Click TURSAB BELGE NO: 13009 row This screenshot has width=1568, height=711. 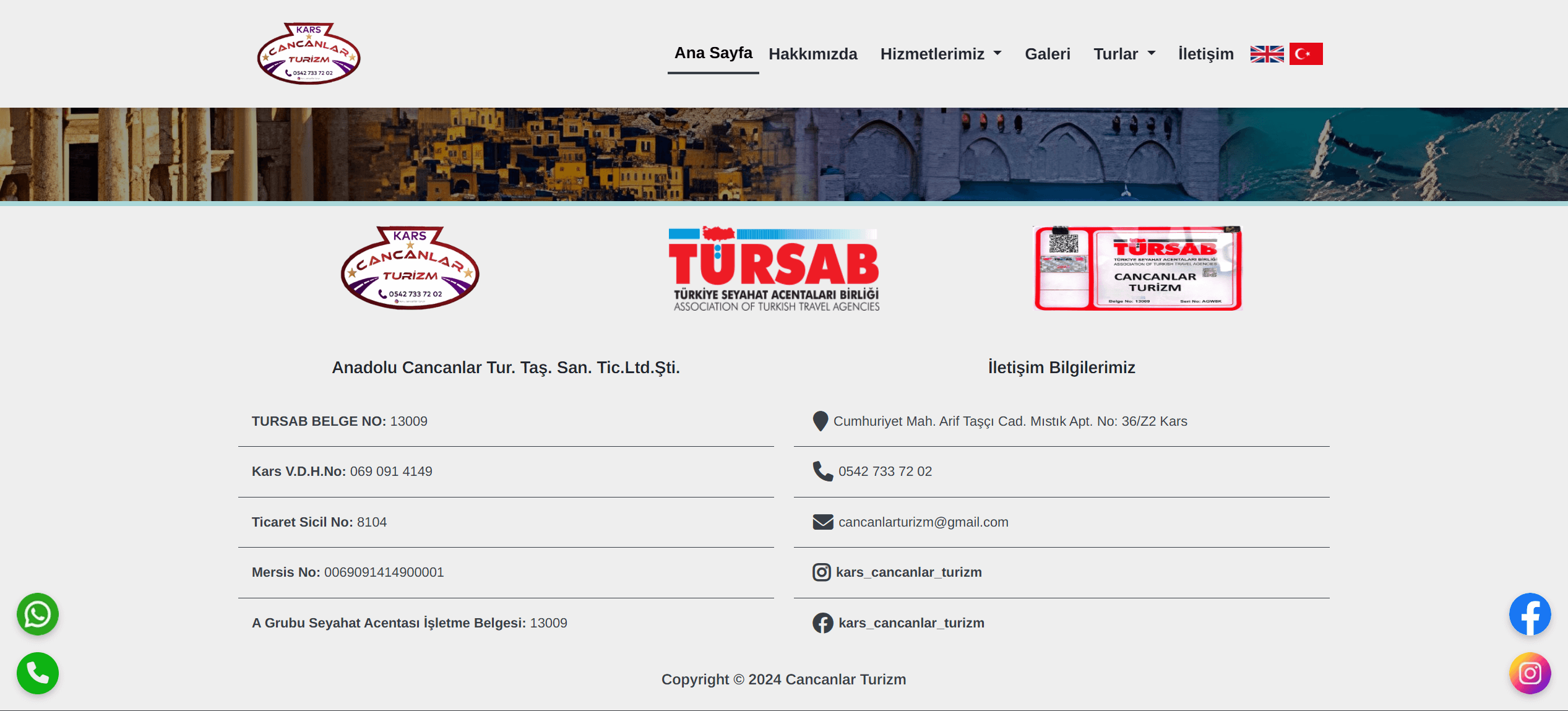point(506,421)
